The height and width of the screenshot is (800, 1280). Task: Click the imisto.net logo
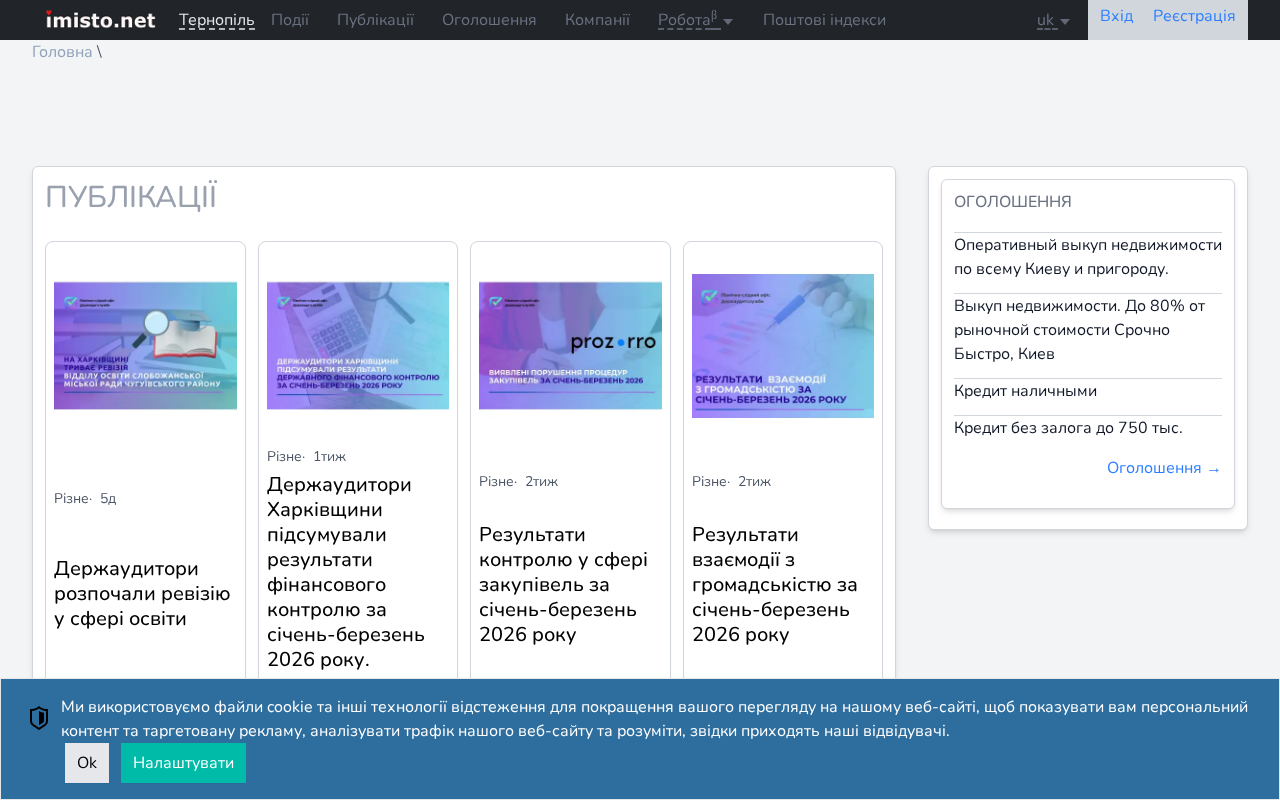[100, 19]
